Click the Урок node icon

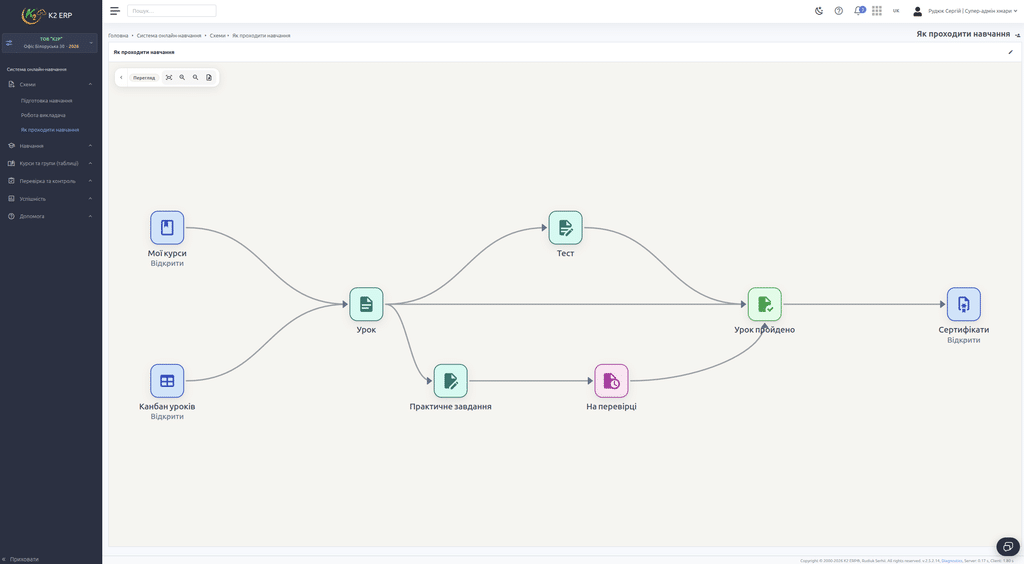pyautogui.click(x=366, y=304)
